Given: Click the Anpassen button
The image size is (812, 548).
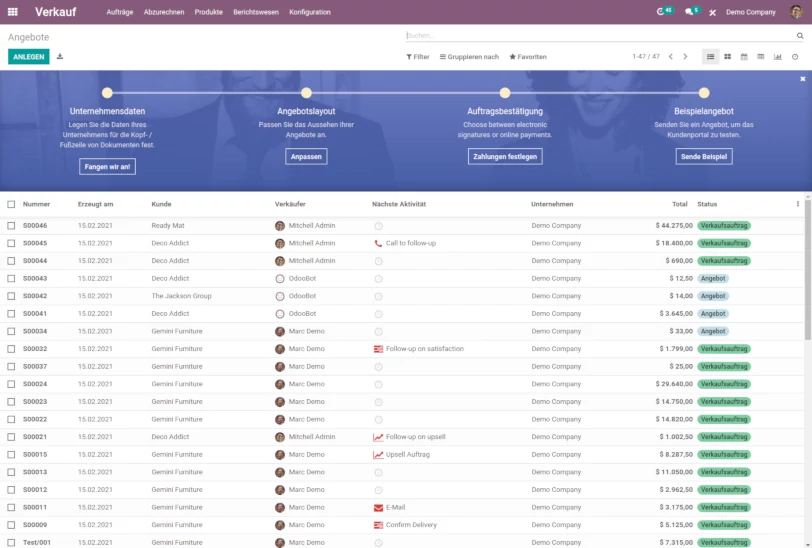Looking at the screenshot, I should (306, 156).
